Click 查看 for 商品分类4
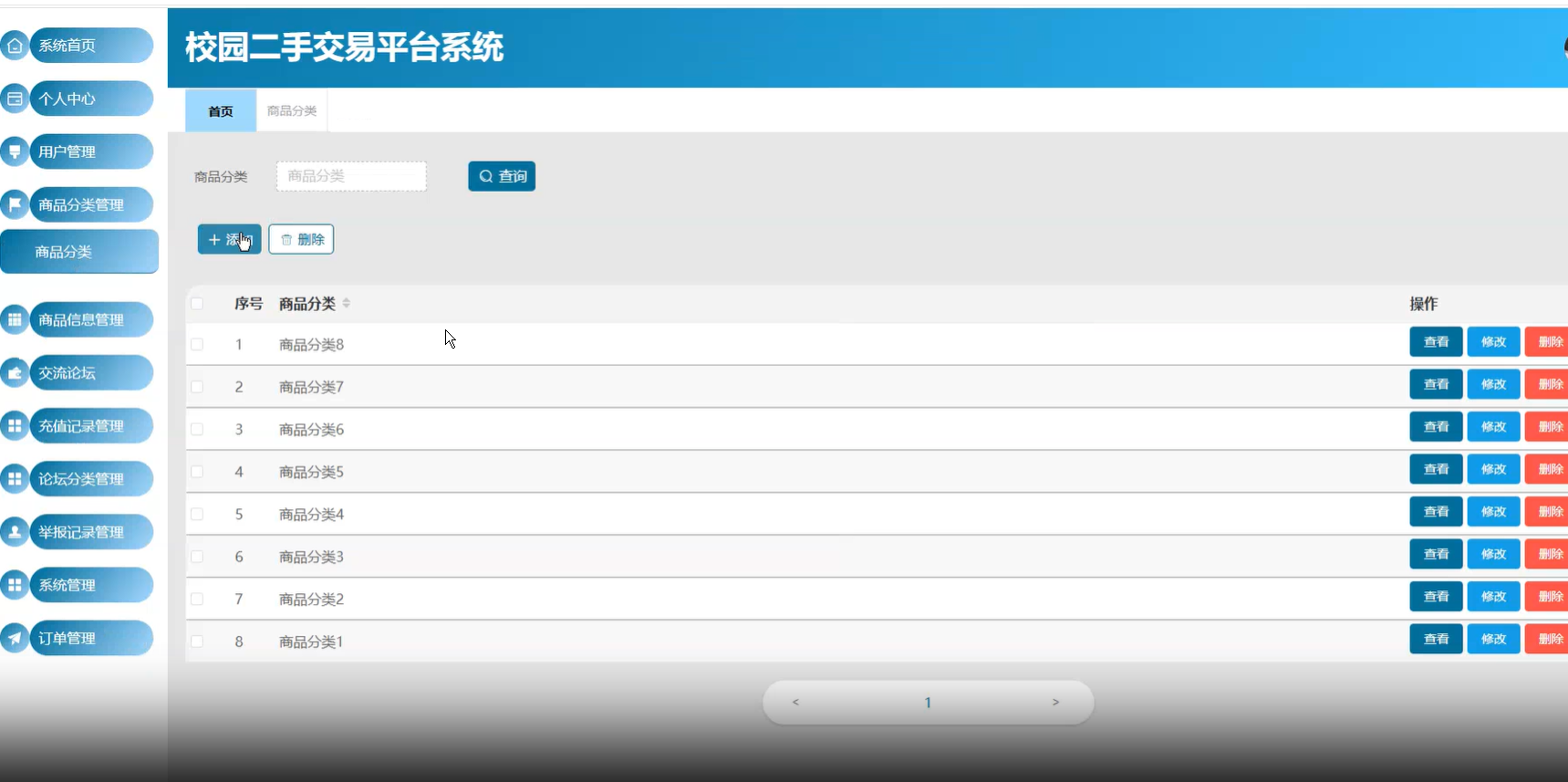 point(1436,512)
